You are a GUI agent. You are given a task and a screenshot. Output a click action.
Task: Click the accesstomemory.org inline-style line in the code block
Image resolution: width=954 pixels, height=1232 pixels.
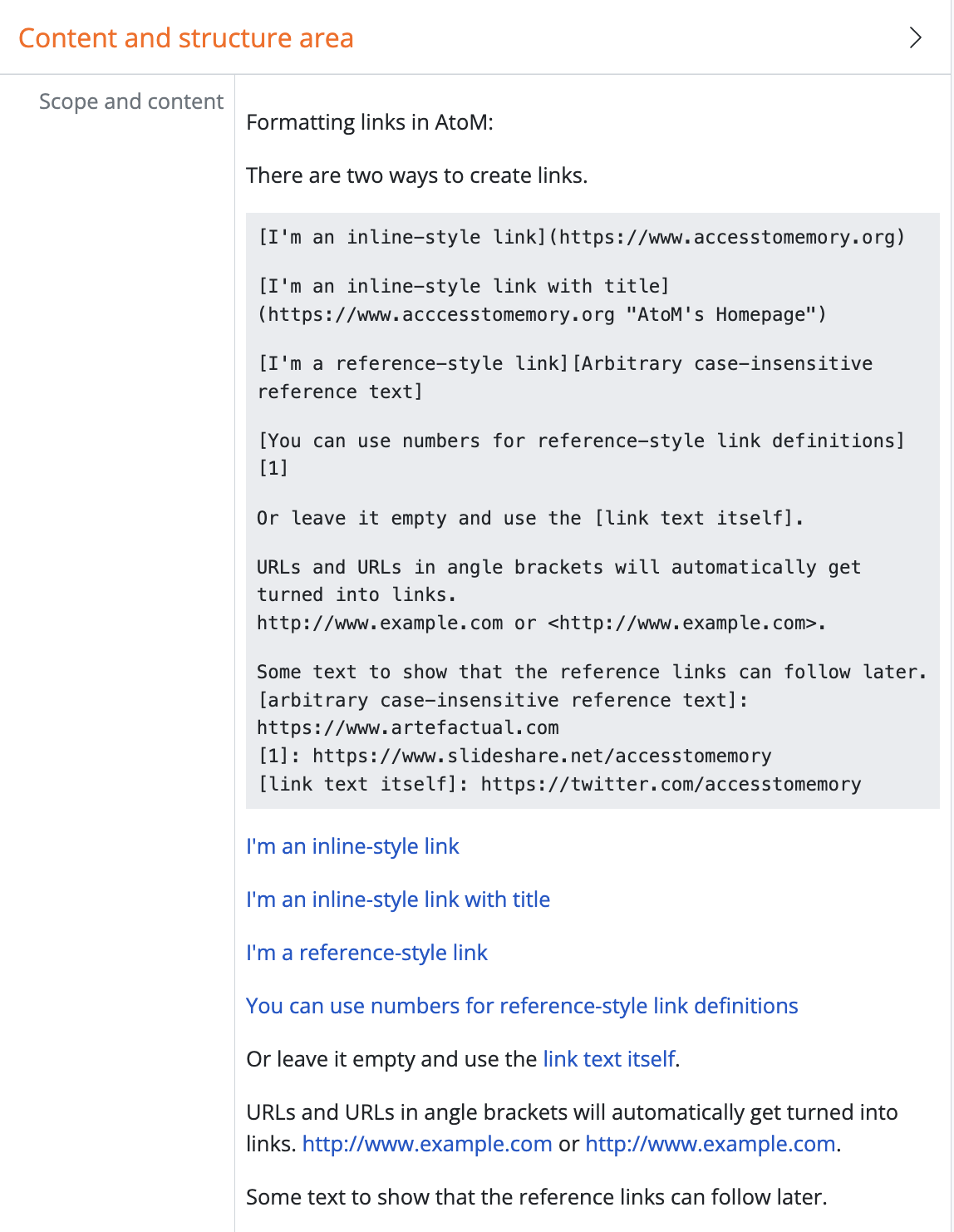pyautogui.click(x=582, y=237)
